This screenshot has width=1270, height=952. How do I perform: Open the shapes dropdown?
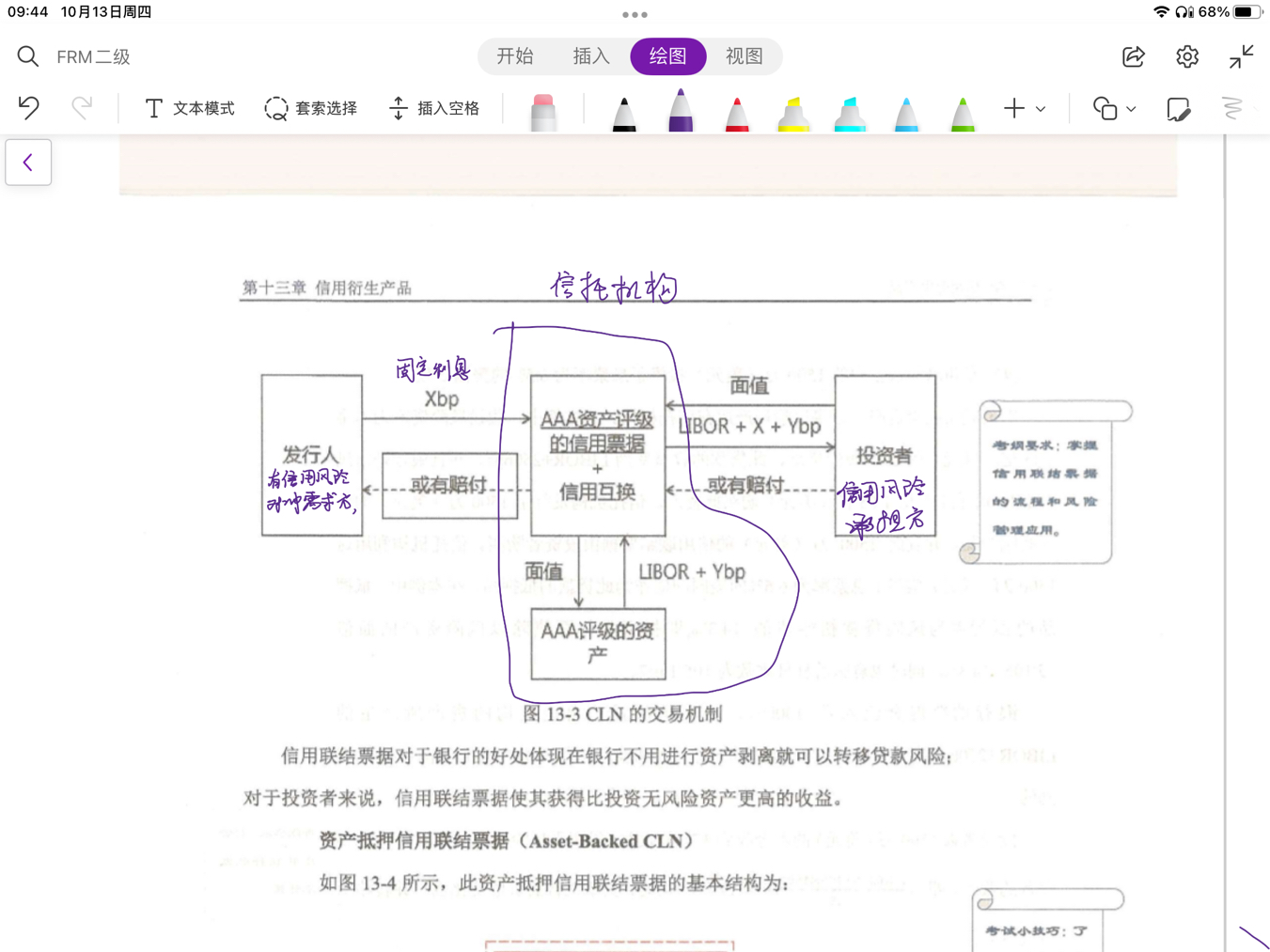[x=1114, y=109]
